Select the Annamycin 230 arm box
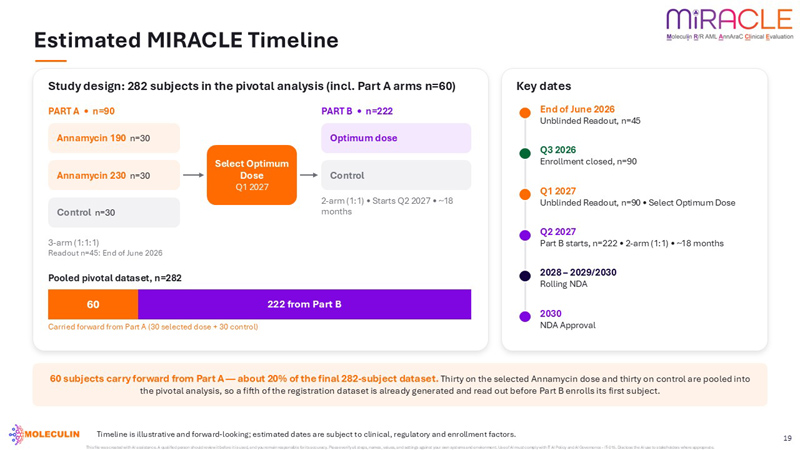The height and width of the screenshot is (450, 800). 114,175
